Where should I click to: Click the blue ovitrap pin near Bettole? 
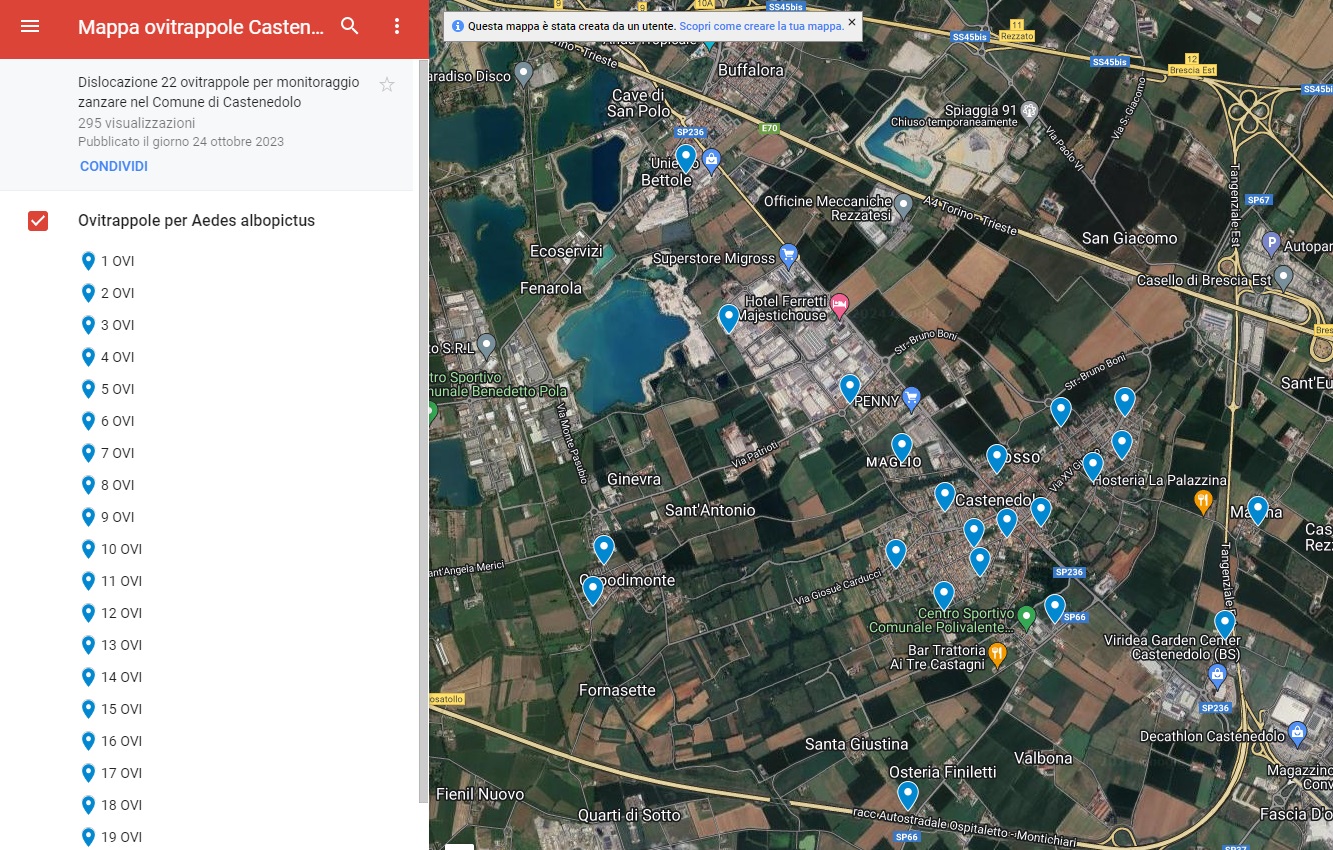pyautogui.click(x=686, y=158)
